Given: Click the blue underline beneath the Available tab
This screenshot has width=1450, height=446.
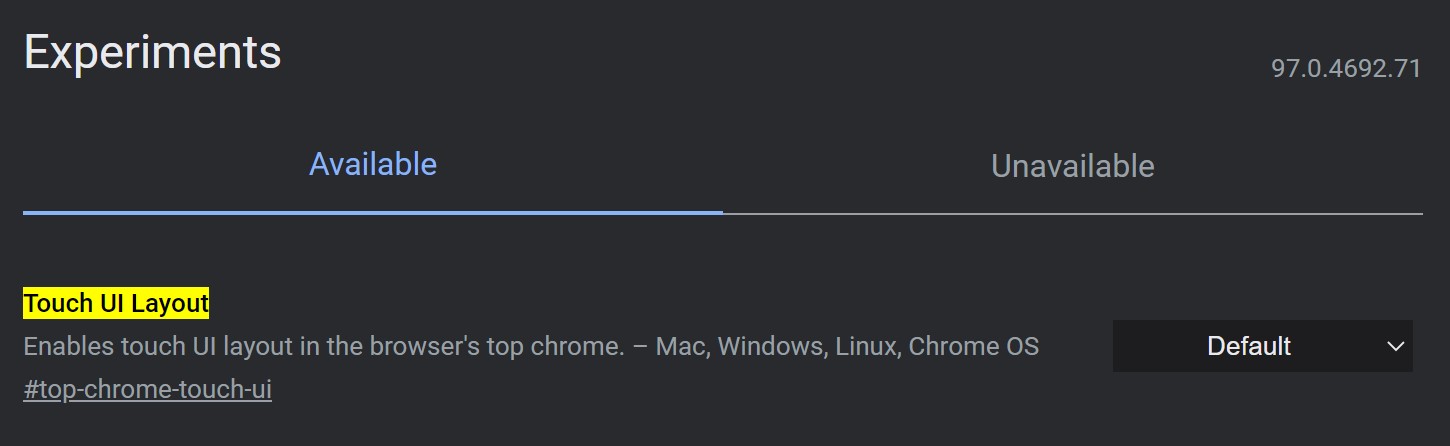Looking at the screenshot, I should [372, 212].
